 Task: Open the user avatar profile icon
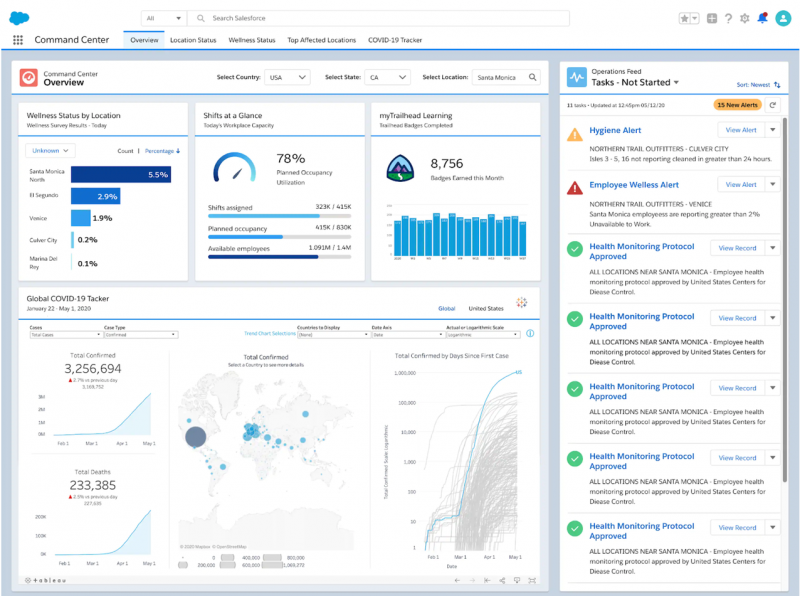[x=782, y=18]
